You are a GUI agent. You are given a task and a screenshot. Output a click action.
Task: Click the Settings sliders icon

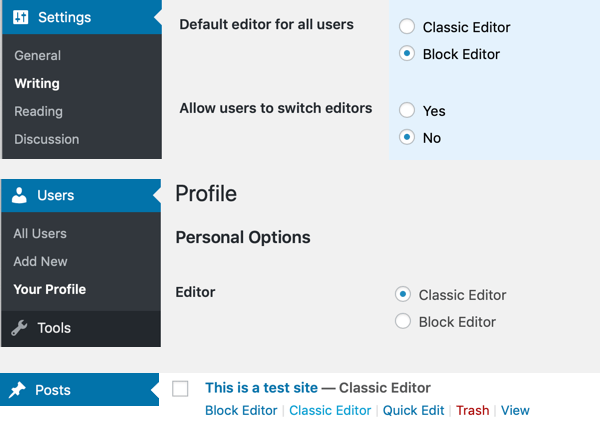coord(20,17)
